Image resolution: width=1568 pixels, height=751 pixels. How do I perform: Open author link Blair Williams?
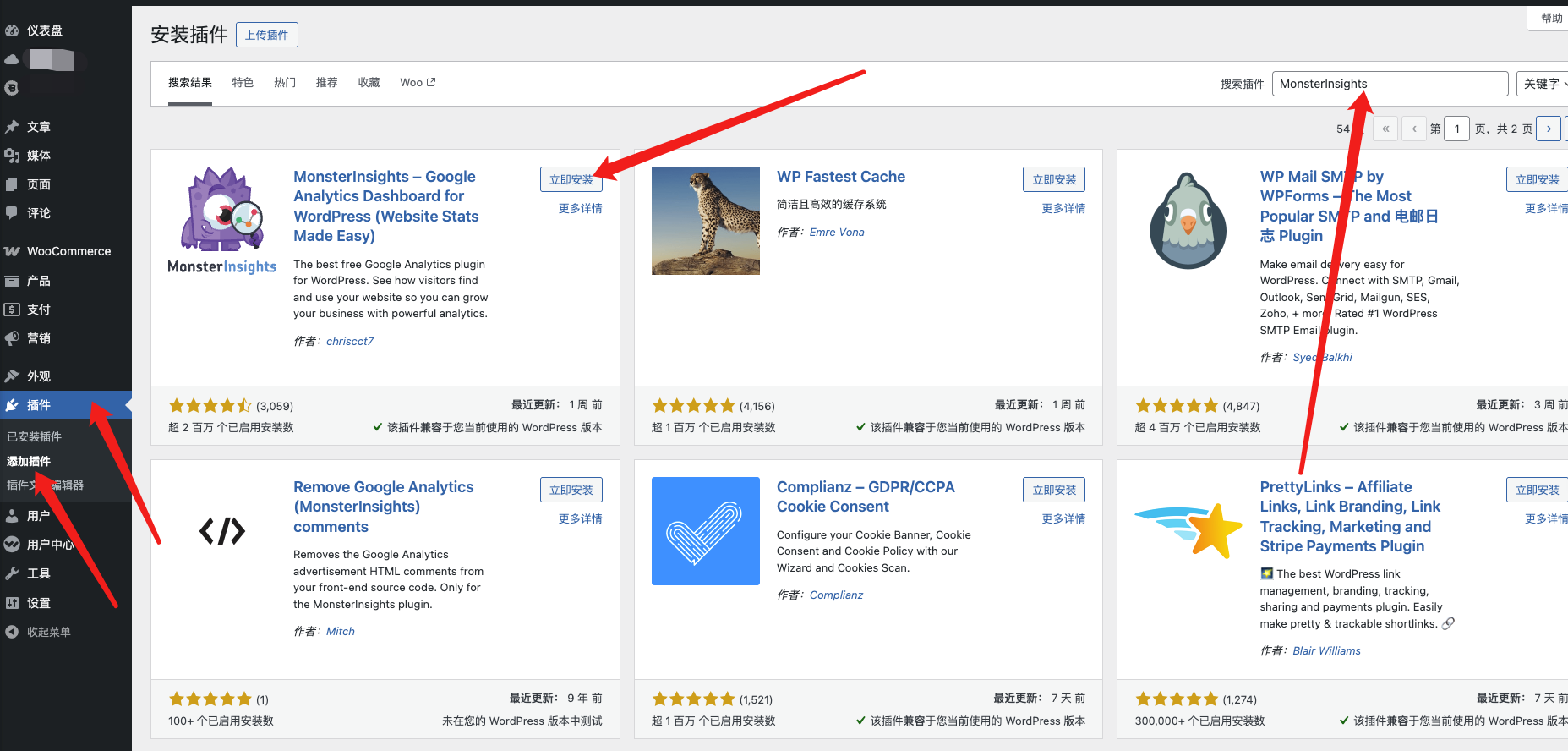(1326, 650)
